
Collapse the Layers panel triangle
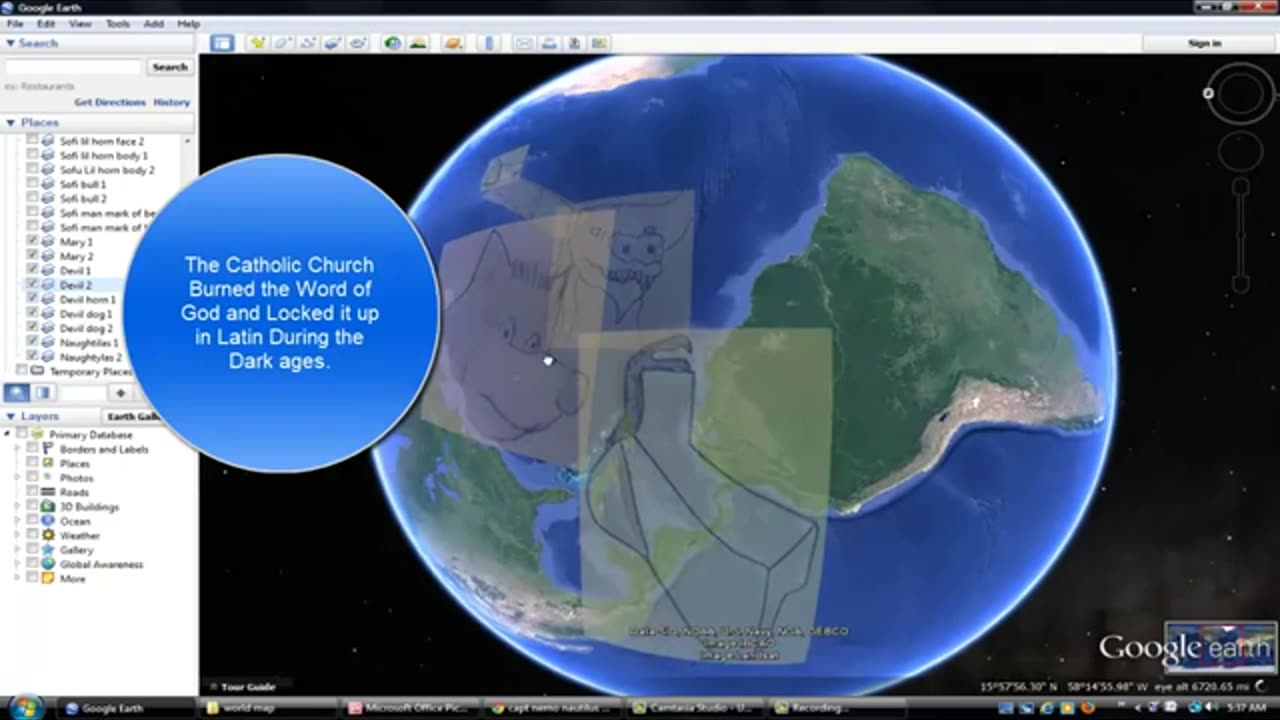[x=10, y=416]
